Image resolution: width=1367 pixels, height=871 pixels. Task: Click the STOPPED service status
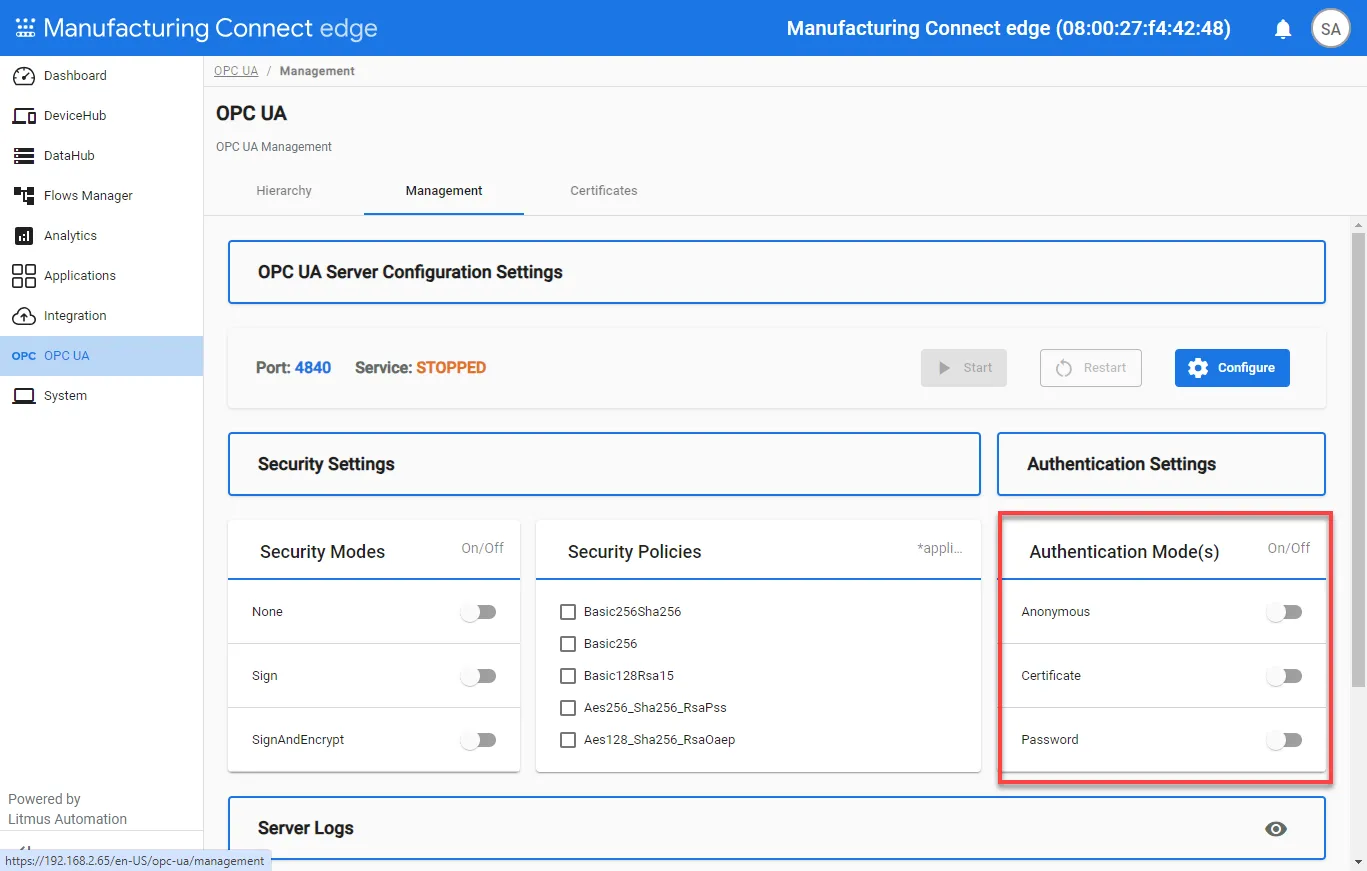451,368
